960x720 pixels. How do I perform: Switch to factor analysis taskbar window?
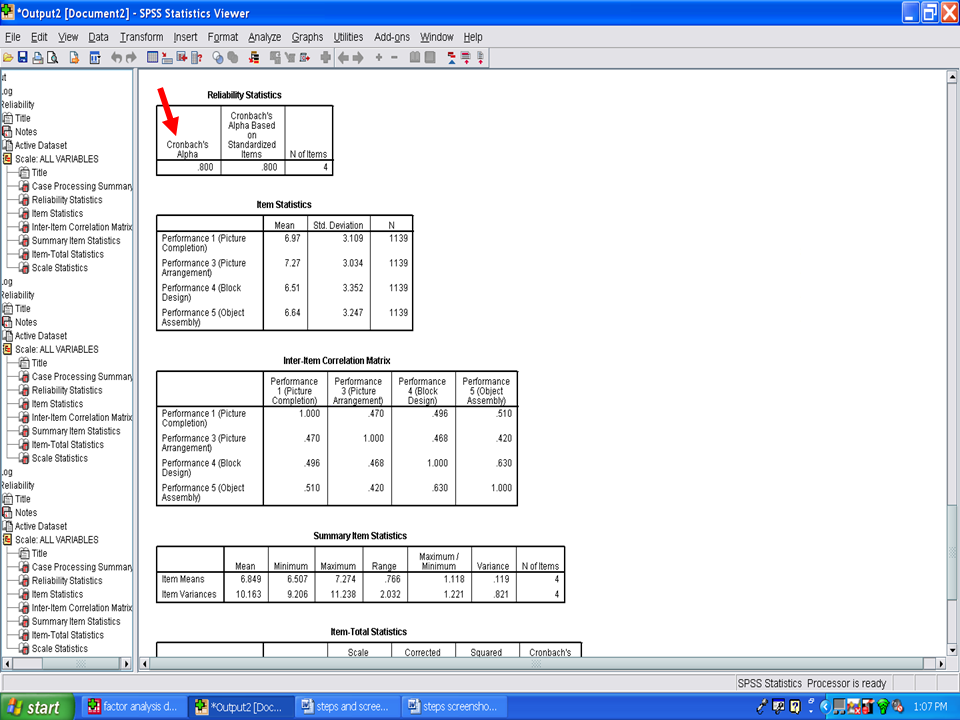[133, 707]
